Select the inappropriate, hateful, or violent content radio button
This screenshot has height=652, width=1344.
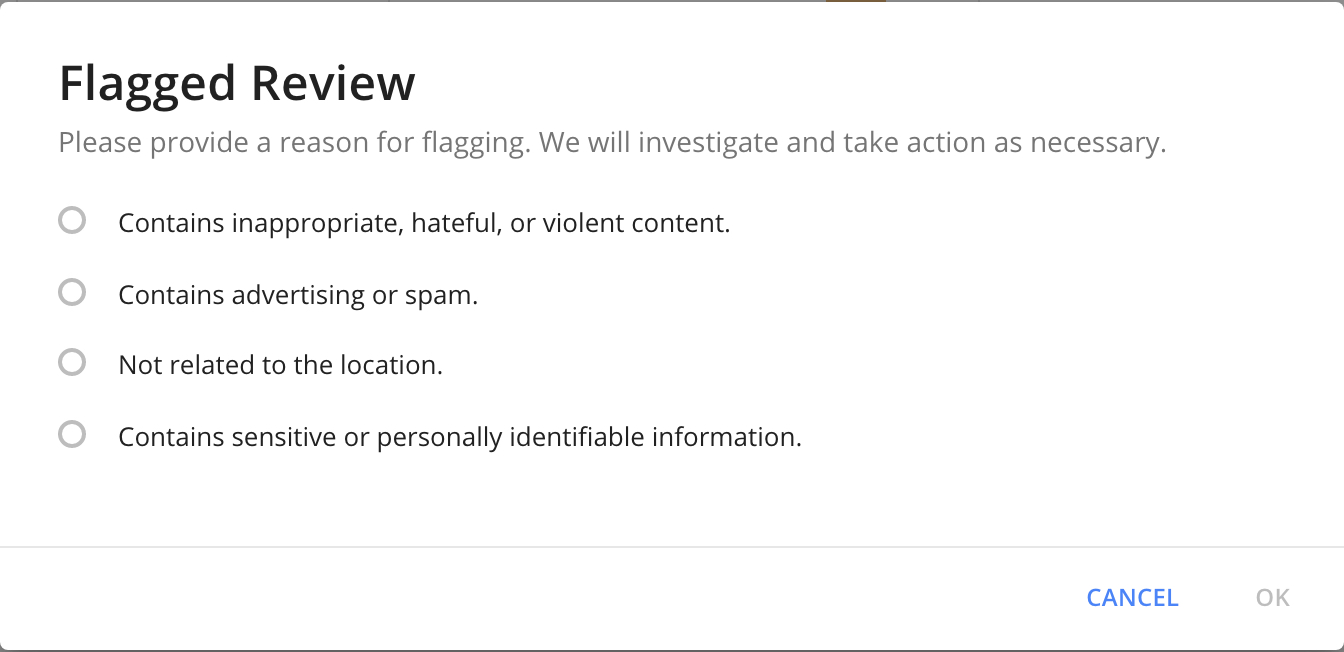72,220
